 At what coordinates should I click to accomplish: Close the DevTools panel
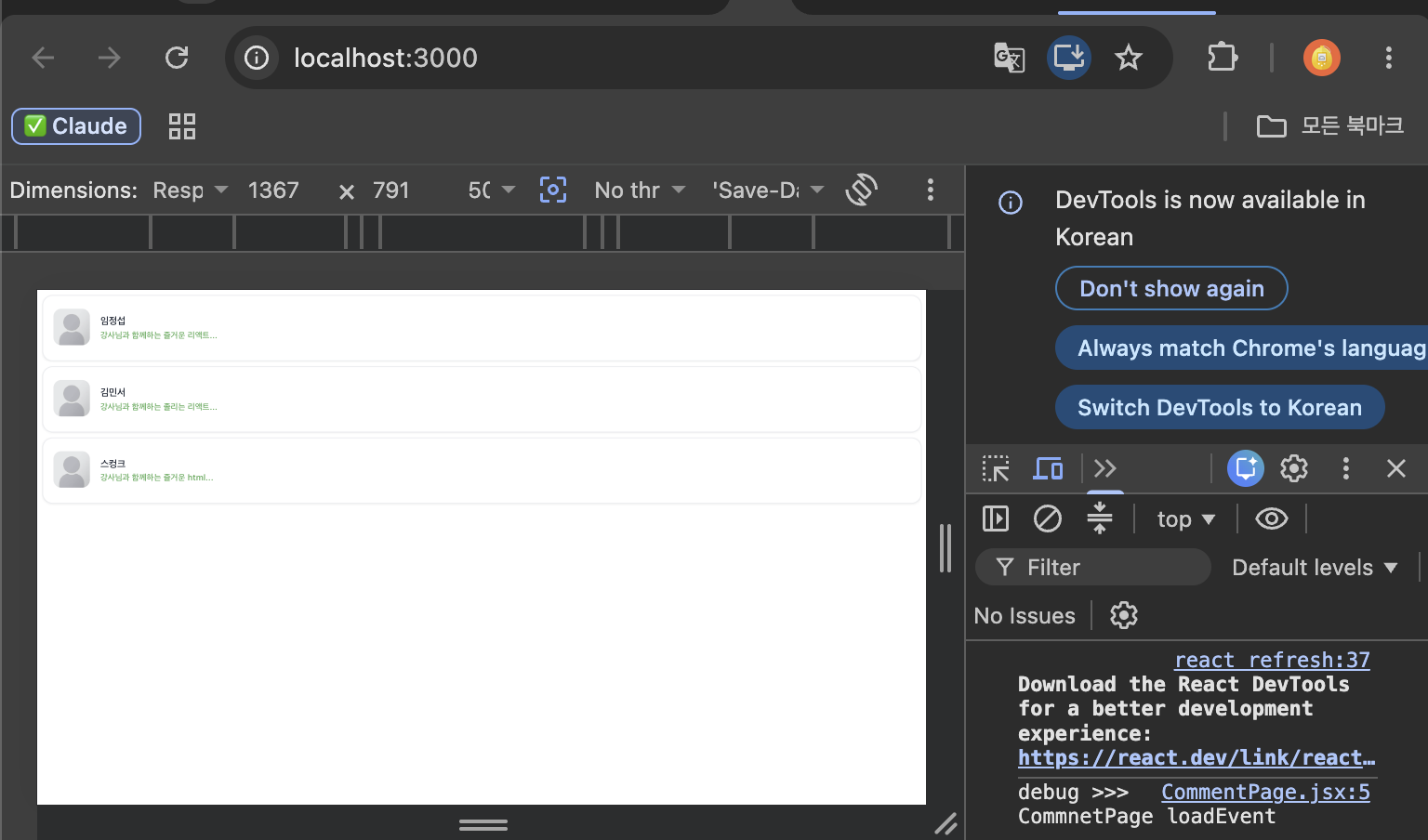(1395, 468)
